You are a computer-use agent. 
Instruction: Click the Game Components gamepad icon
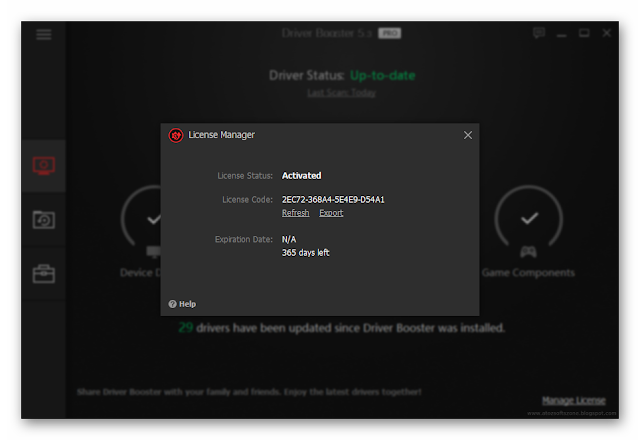(x=528, y=252)
